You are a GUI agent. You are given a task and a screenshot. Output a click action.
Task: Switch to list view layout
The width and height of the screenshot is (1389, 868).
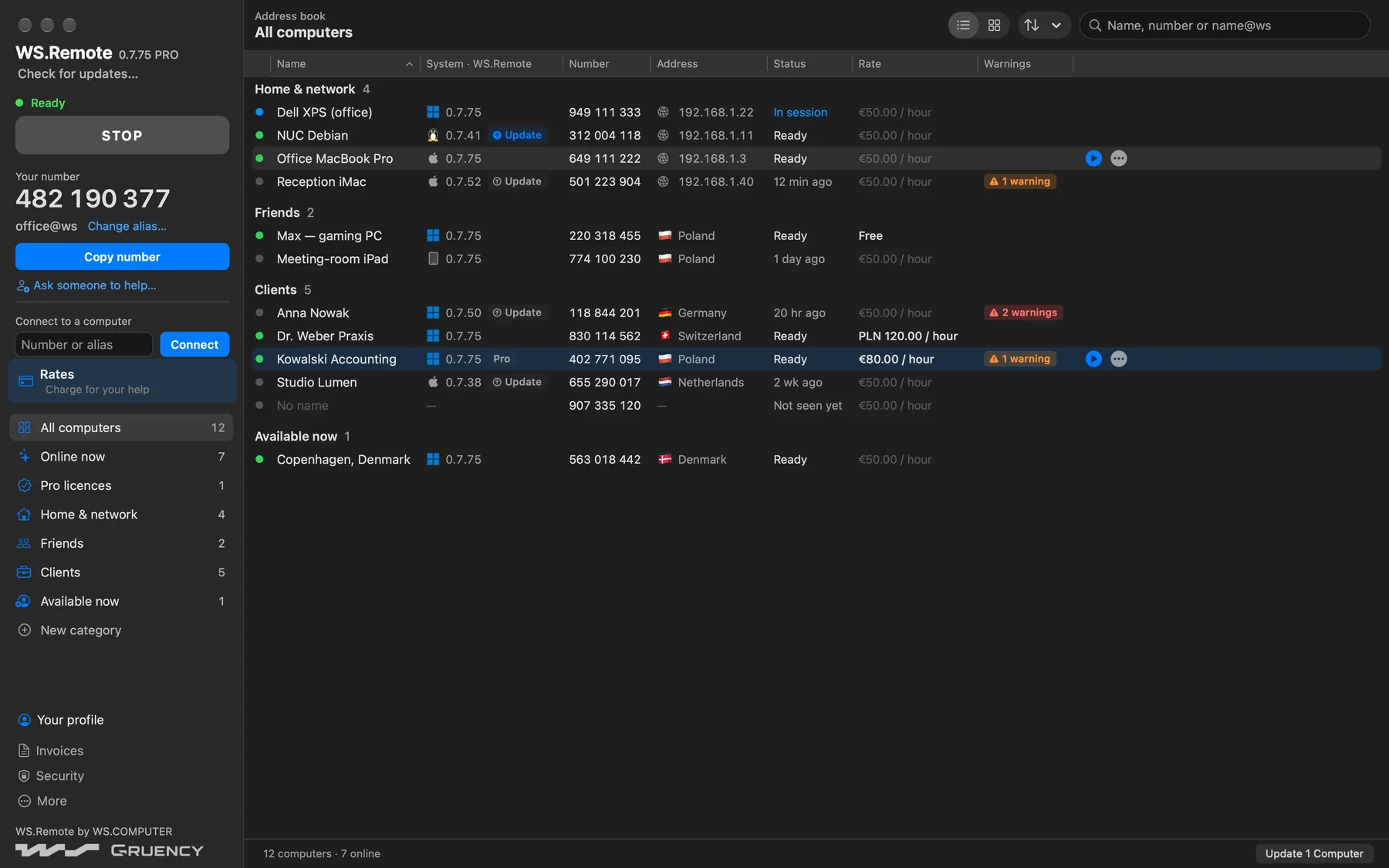[x=963, y=25]
